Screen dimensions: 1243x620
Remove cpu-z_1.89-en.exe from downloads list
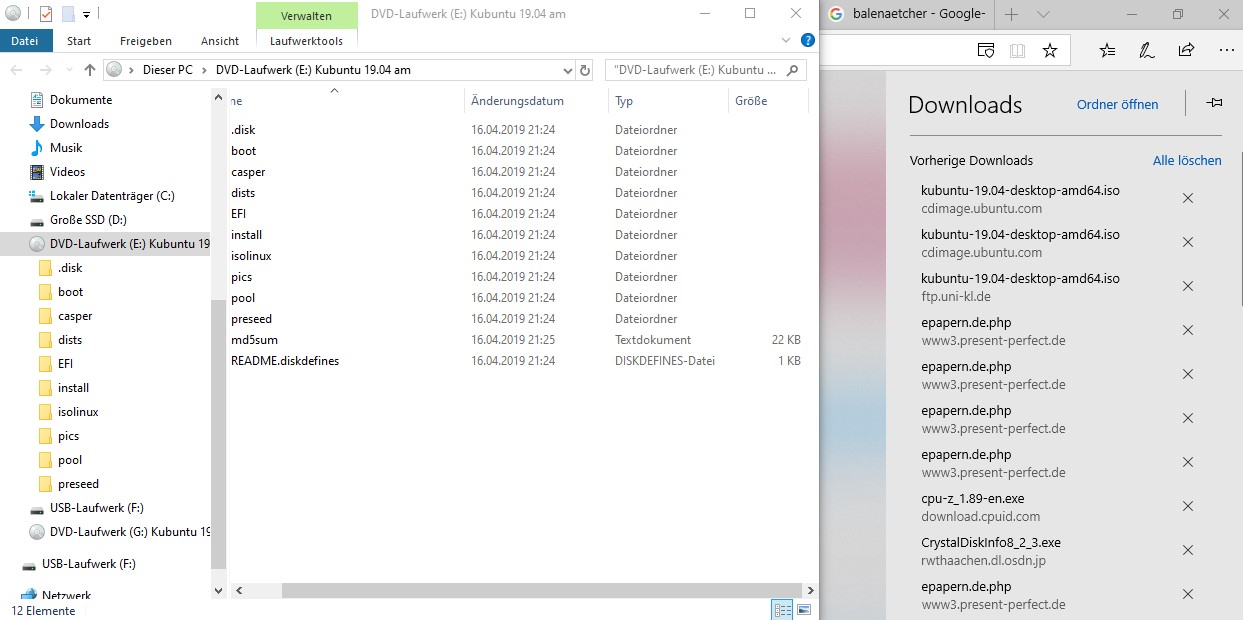pos(1188,506)
